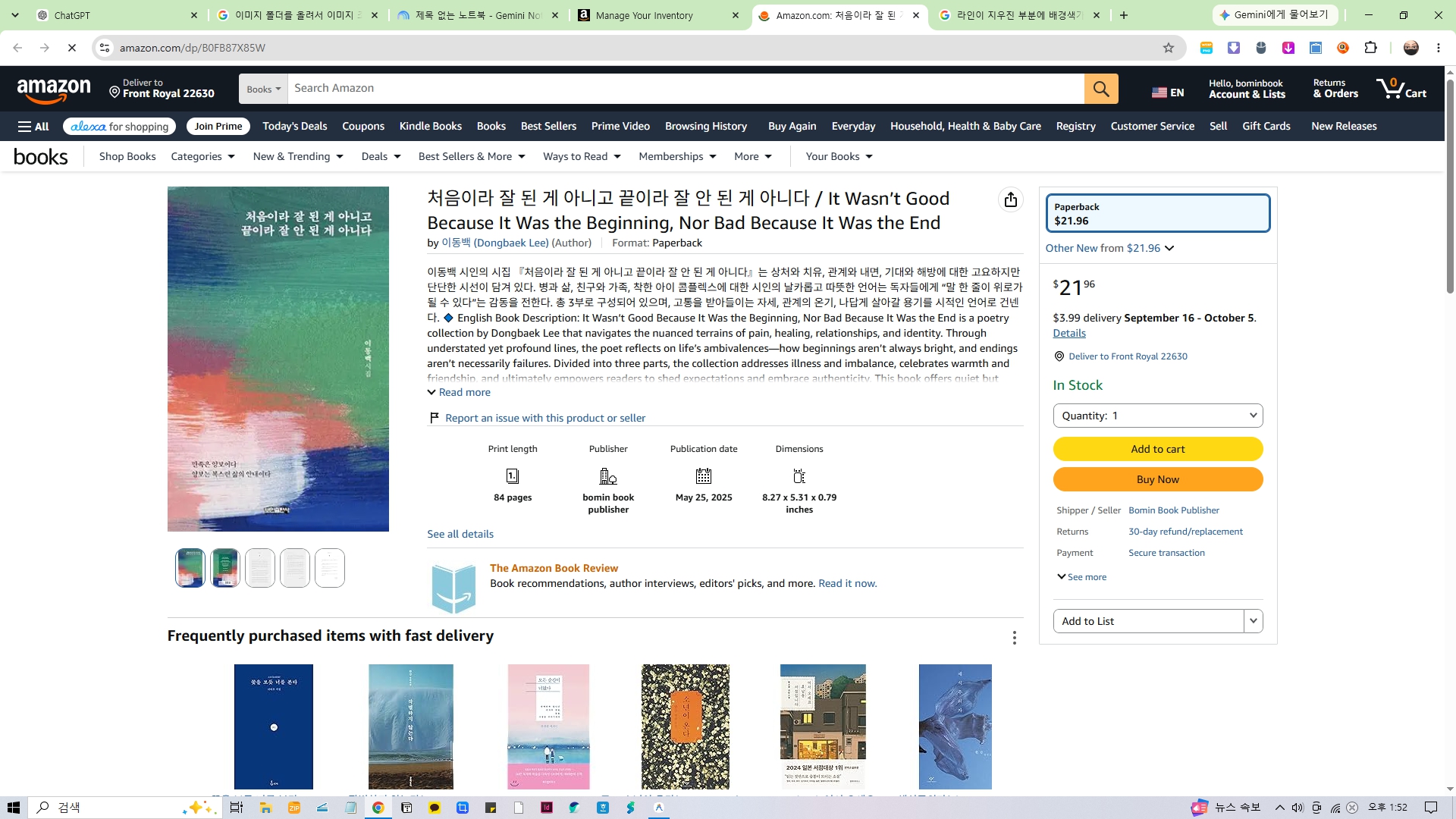1456x819 pixels.
Task: Open Kindle Books in navigation bar
Action: click(431, 127)
